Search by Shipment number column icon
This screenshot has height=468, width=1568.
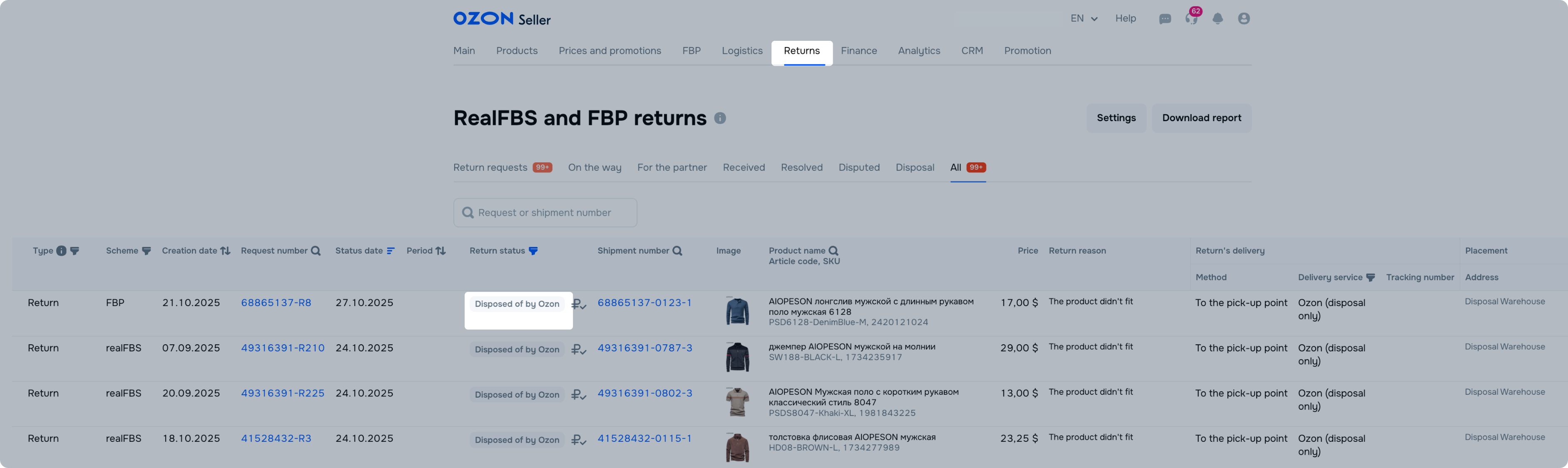tap(677, 251)
